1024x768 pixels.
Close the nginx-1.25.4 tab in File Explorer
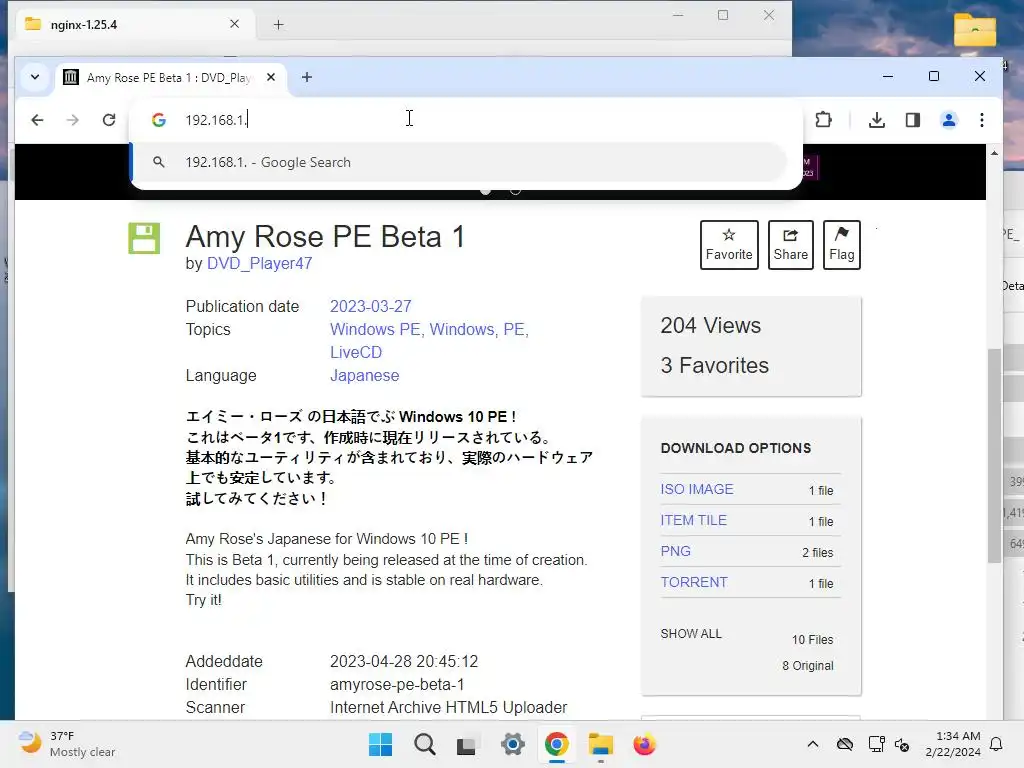[234, 24]
